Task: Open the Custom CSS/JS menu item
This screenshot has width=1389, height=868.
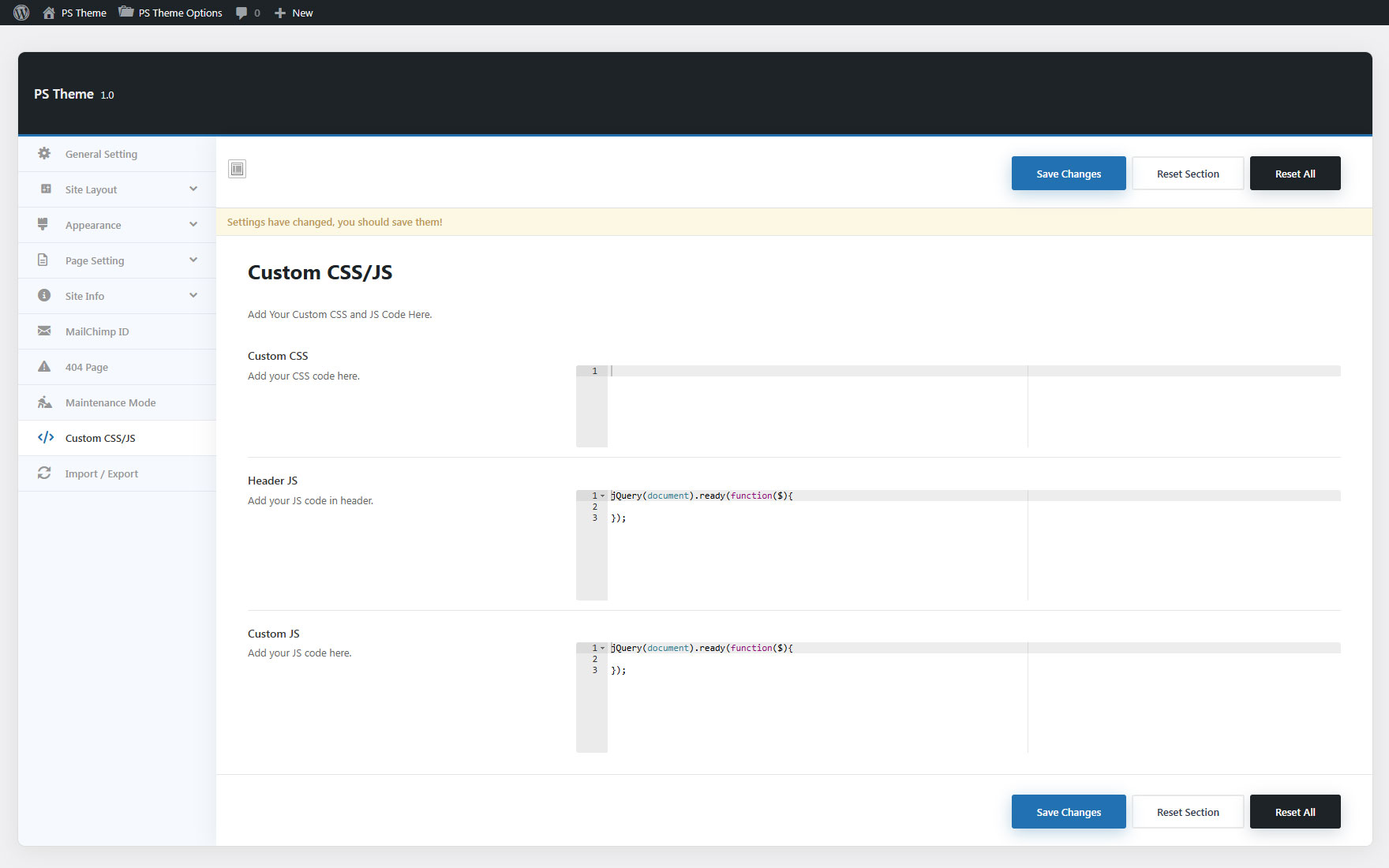Action: coord(100,438)
